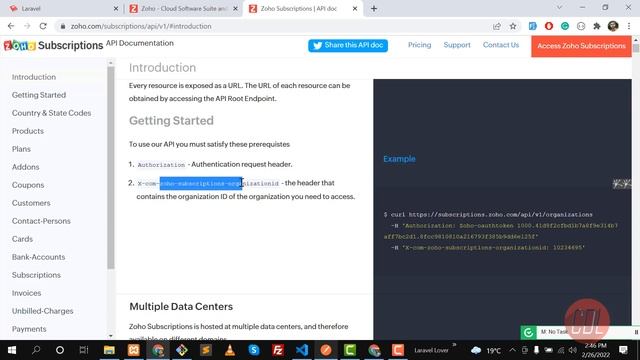Open Cards in the sidebar
The image size is (640, 360).
(22, 238)
